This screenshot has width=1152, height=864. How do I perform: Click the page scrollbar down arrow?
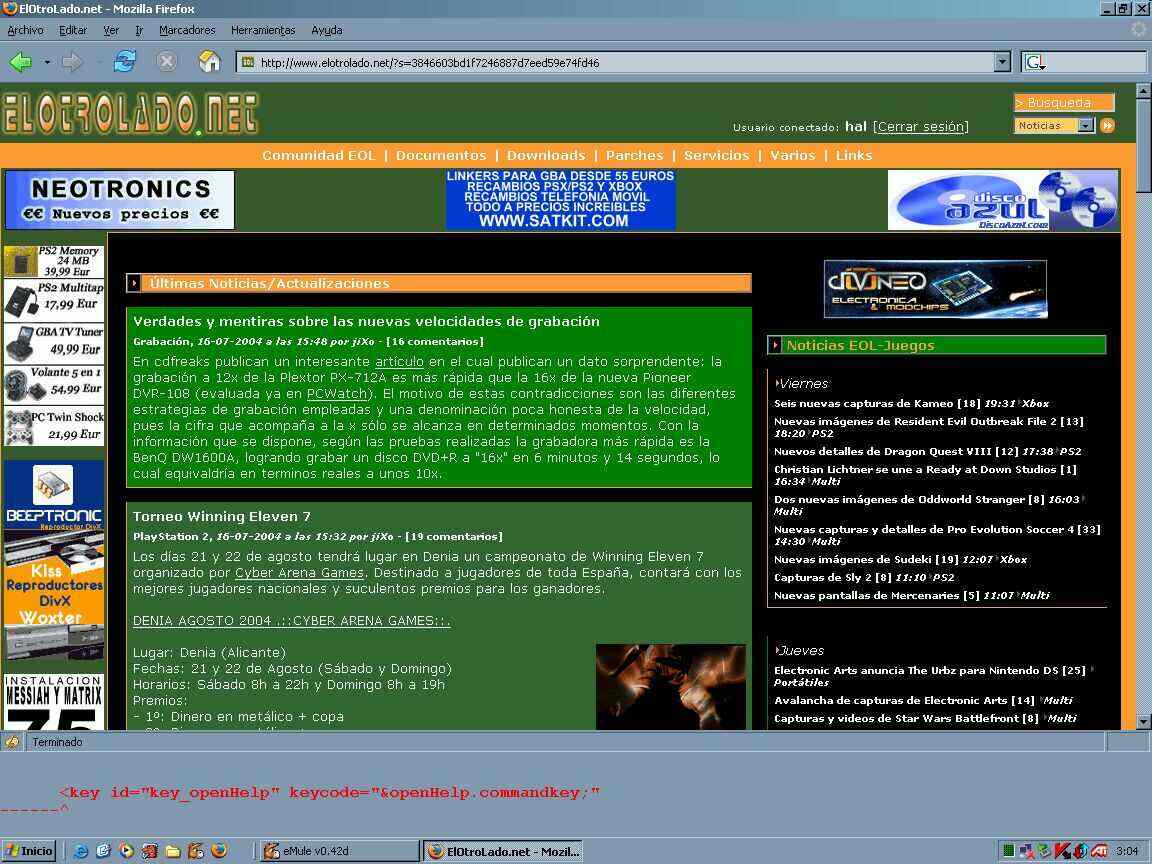point(1142,721)
